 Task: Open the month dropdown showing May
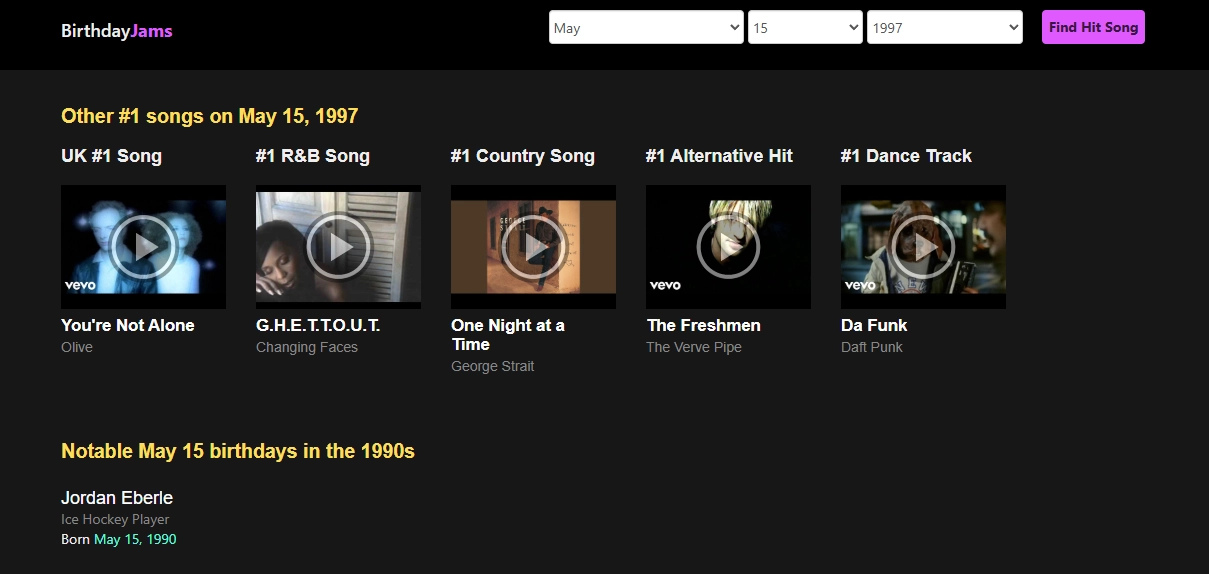tap(646, 28)
